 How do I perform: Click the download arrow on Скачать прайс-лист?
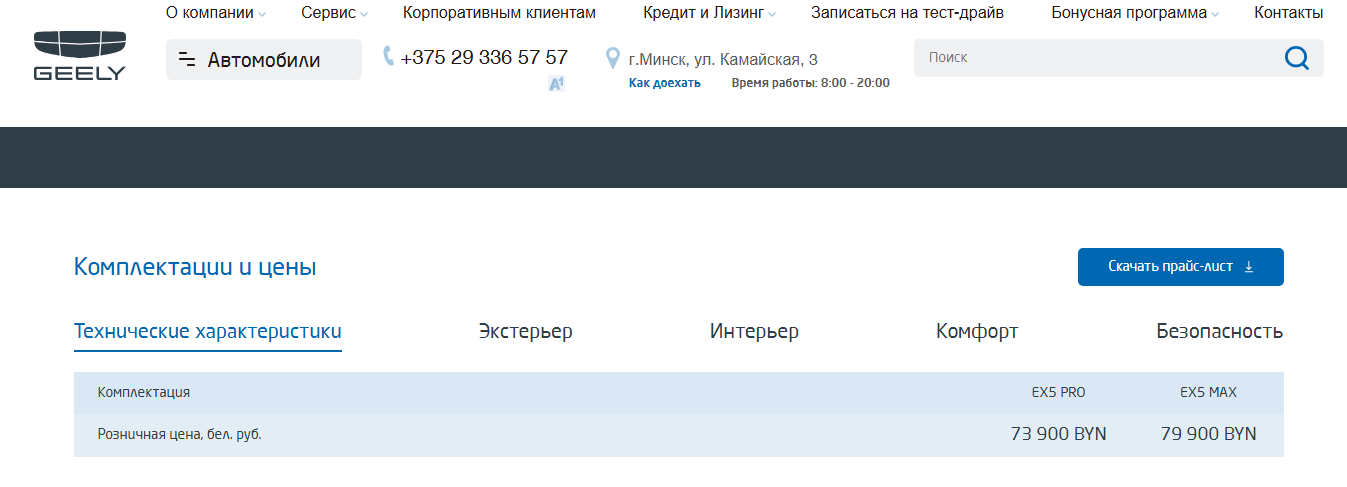coord(1248,267)
